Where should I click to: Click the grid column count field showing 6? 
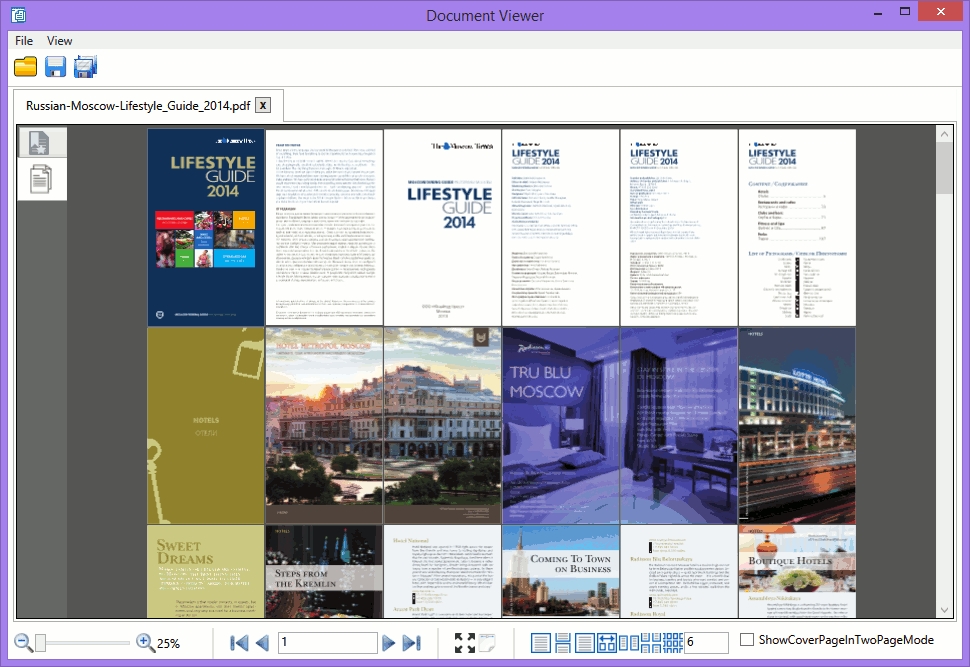pos(706,642)
